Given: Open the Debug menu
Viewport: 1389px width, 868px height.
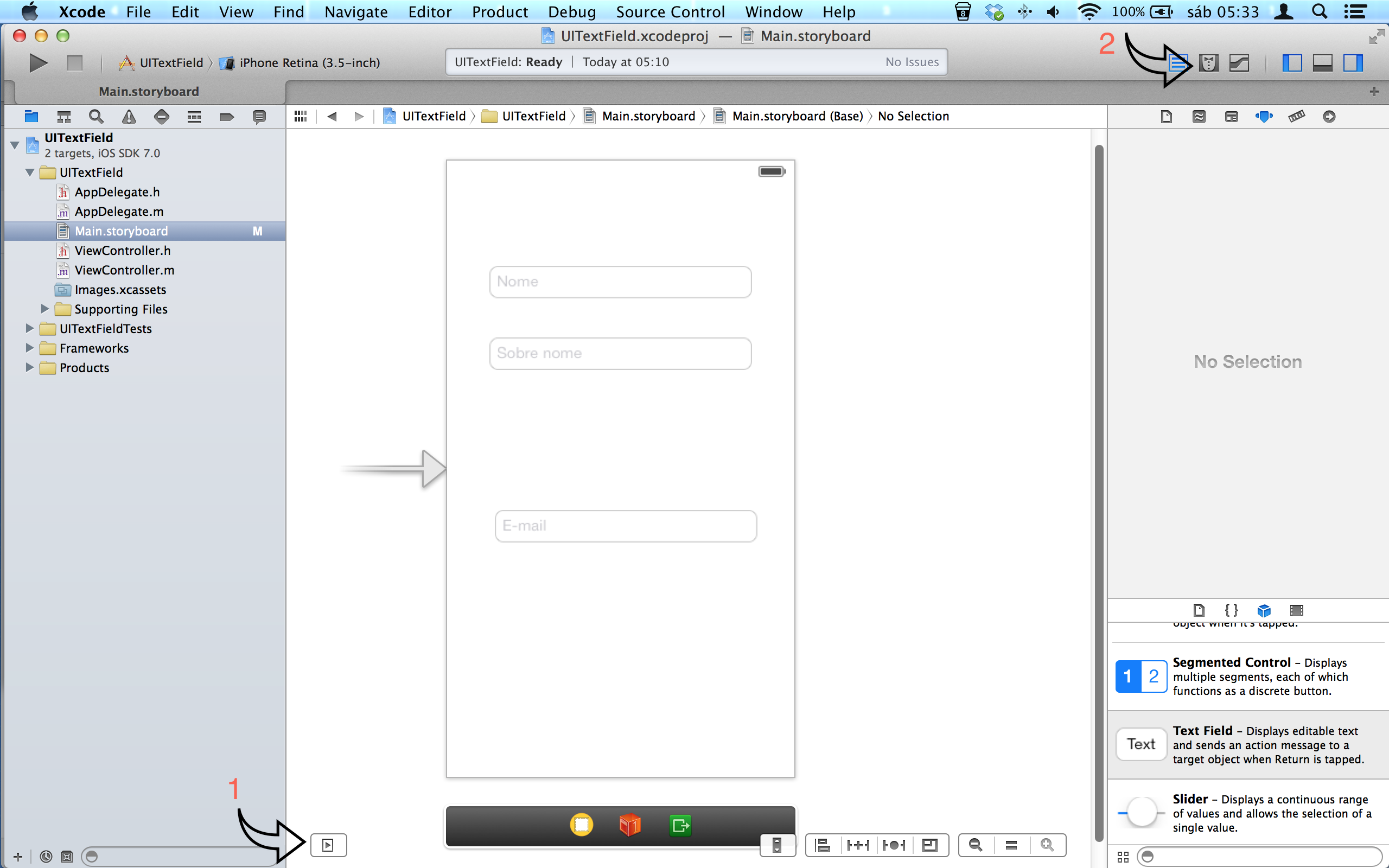Looking at the screenshot, I should (572, 11).
